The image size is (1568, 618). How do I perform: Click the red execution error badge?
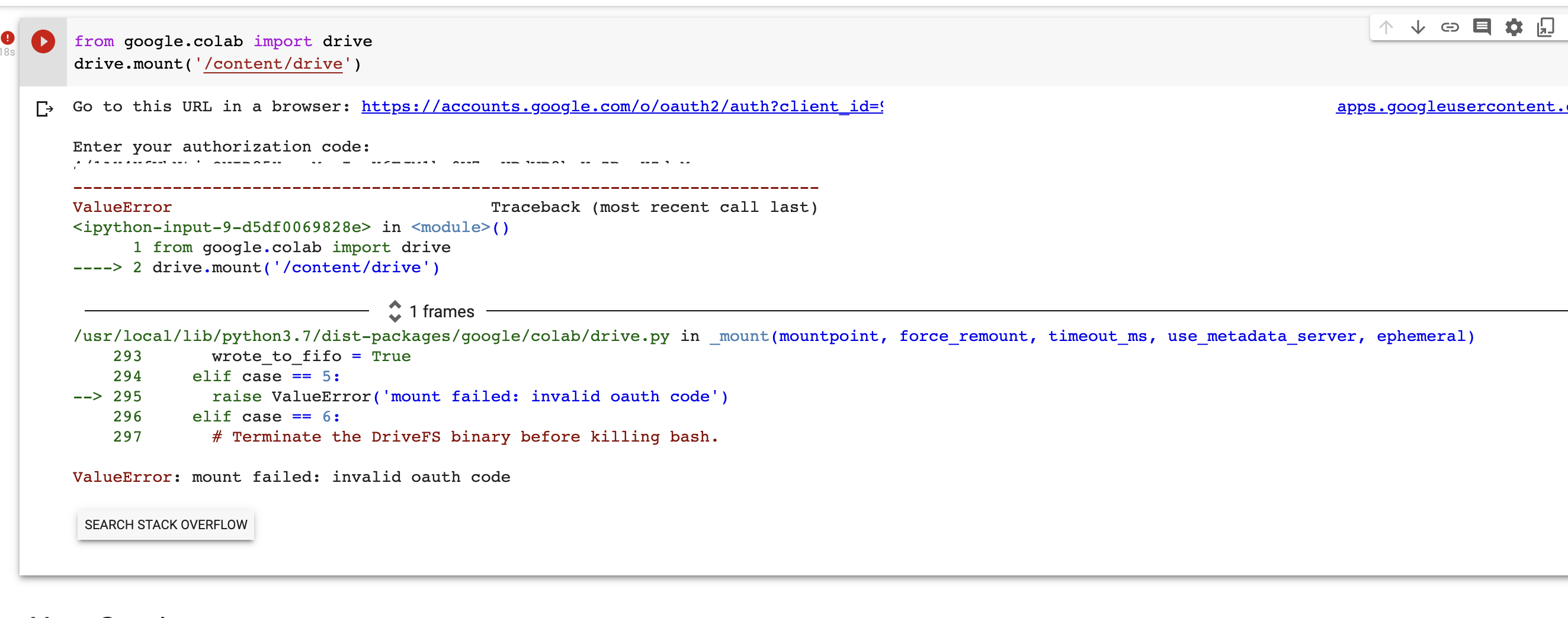point(7,38)
